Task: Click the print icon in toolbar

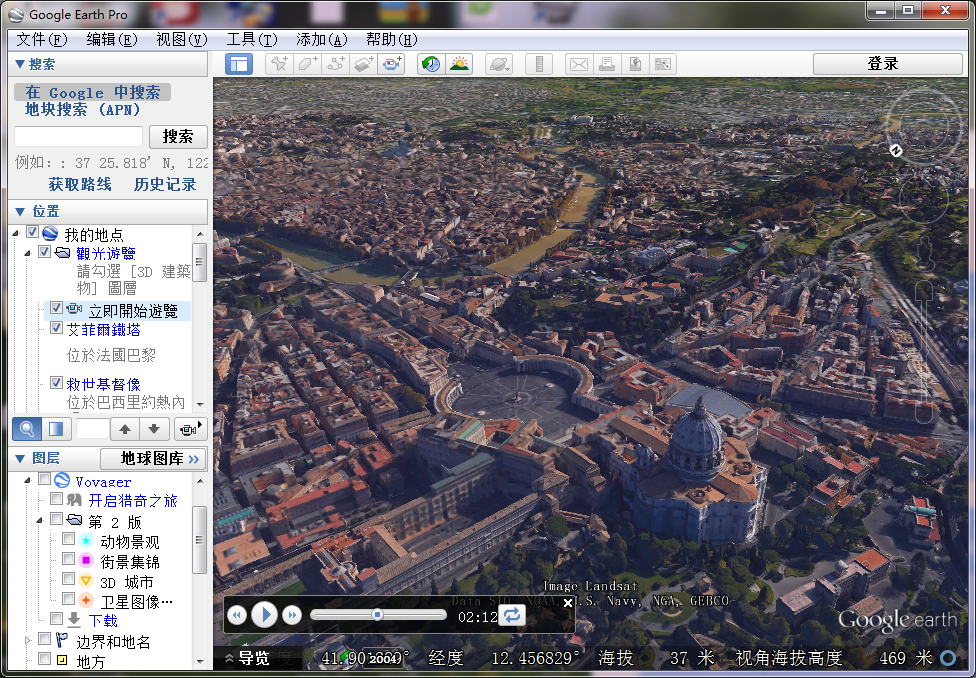Action: coord(606,64)
